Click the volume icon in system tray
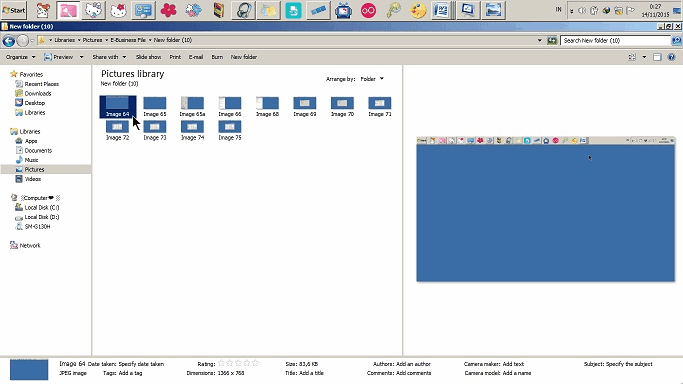Screen dimensions: 683x384 (x=581, y=10)
